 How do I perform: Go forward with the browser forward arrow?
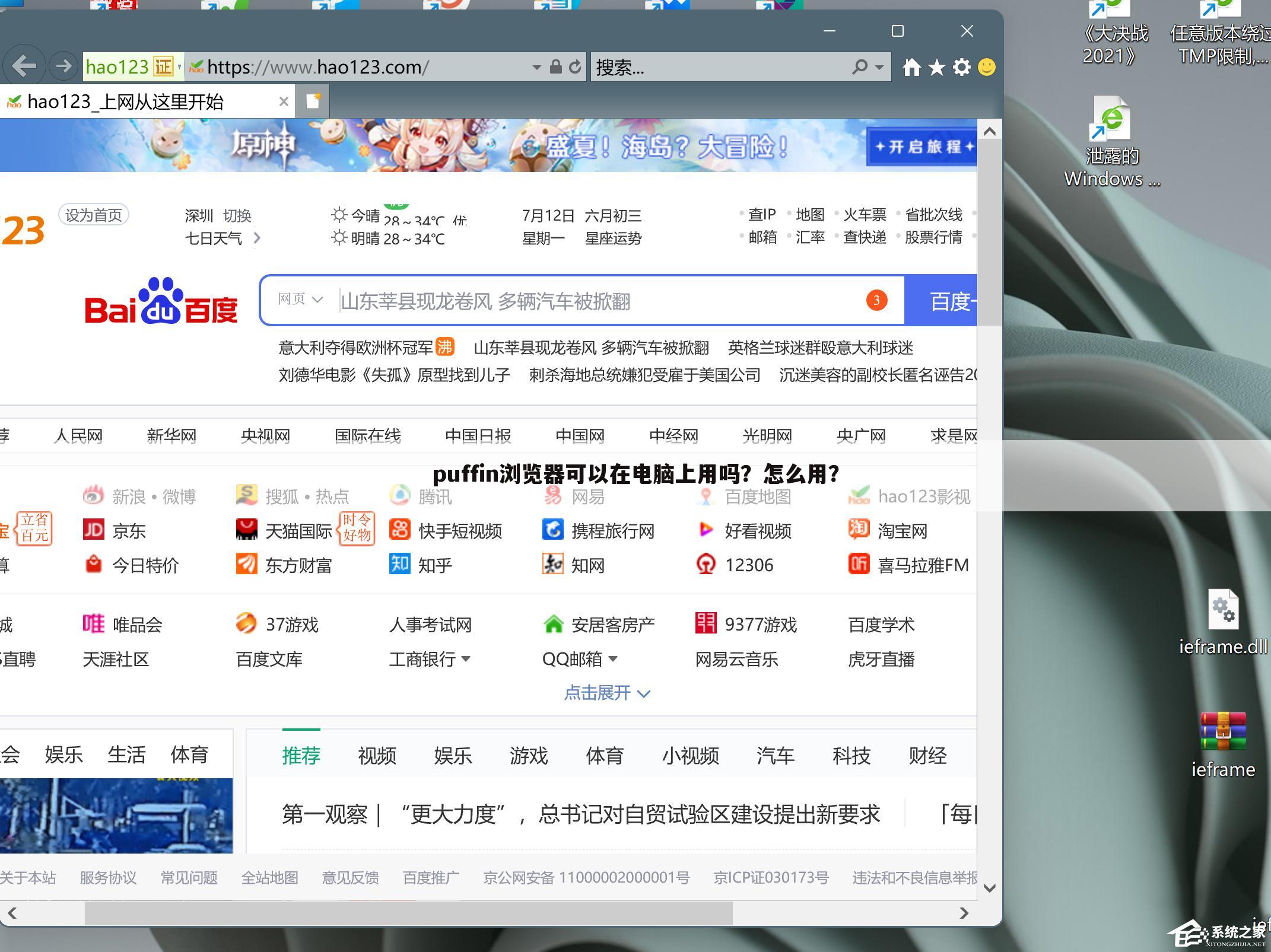(63, 66)
